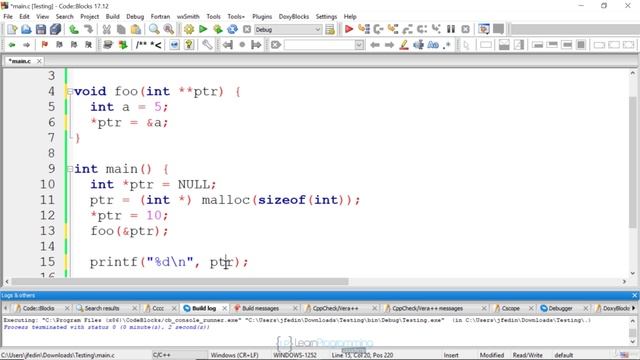Undo the last edit
The height and width of the screenshot is (360, 640).
click(x=74, y=29)
